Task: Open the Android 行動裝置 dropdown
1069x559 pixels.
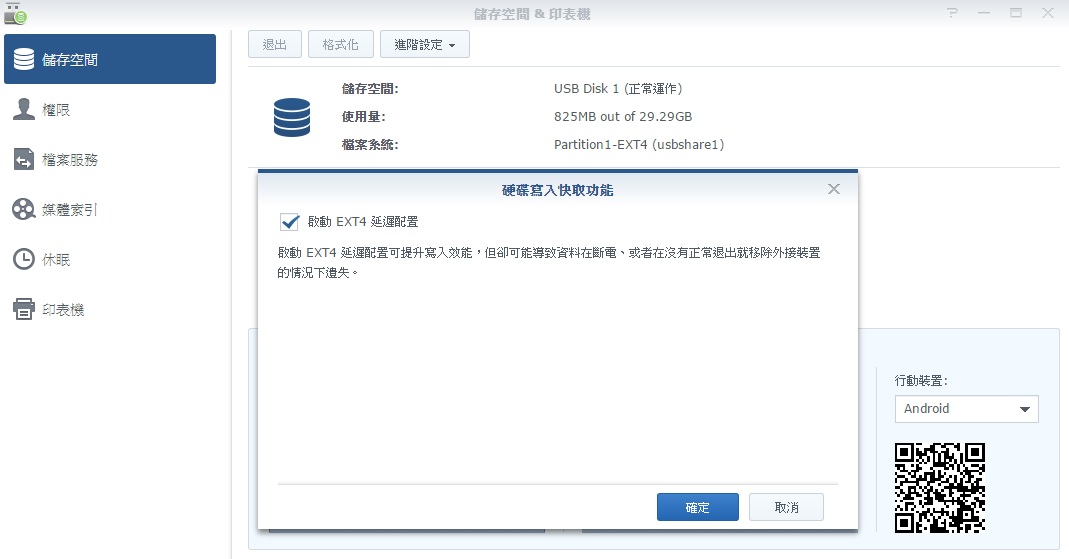Action: pos(966,409)
